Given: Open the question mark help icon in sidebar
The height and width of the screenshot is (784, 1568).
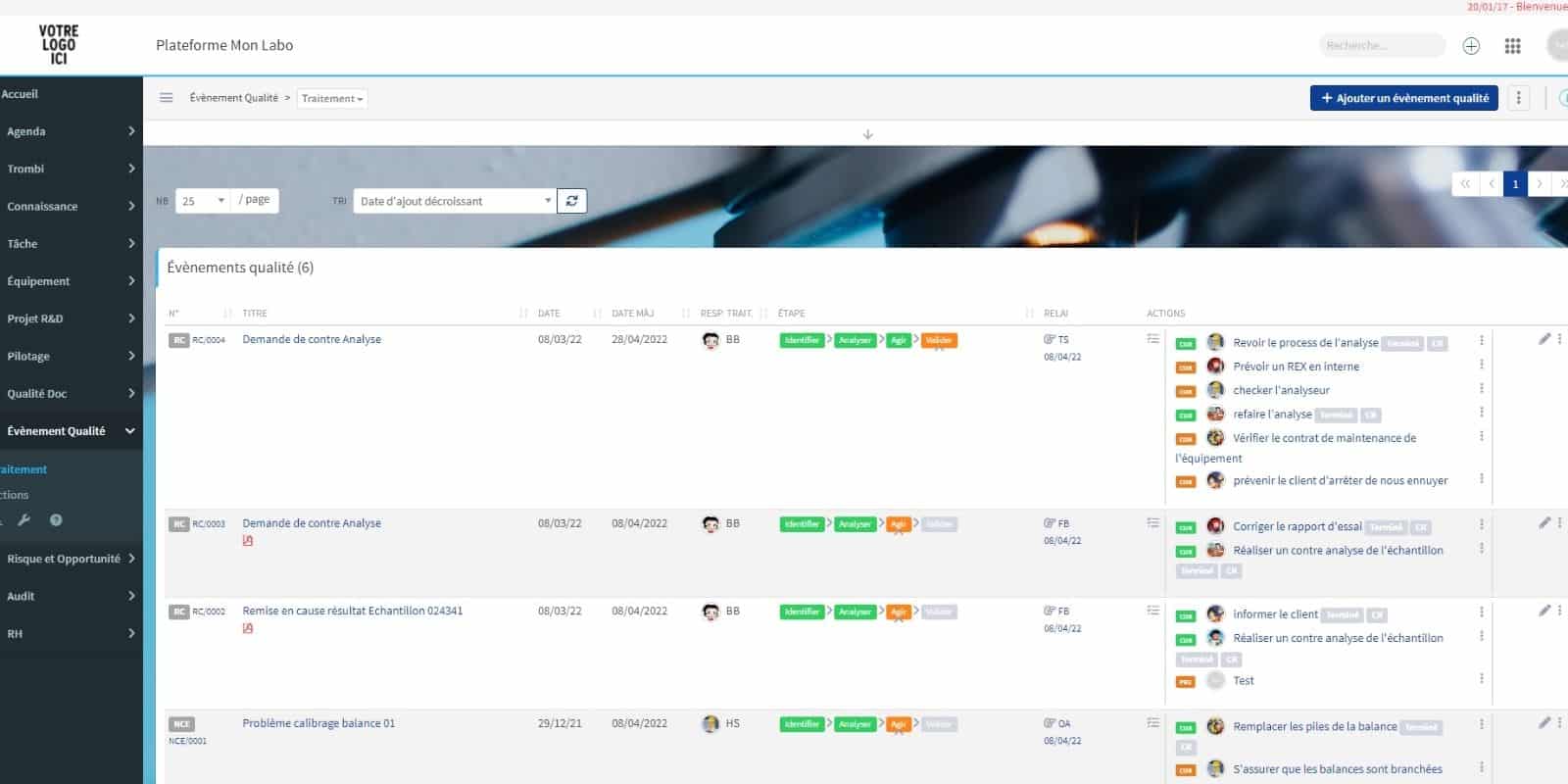Looking at the screenshot, I should click(x=56, y=520).
